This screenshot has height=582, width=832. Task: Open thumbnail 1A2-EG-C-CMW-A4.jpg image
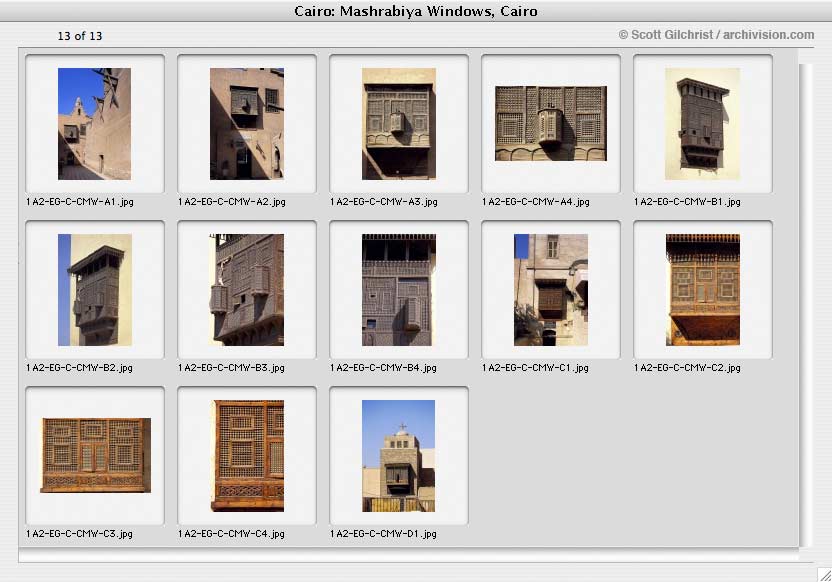[x=551, y=124]
